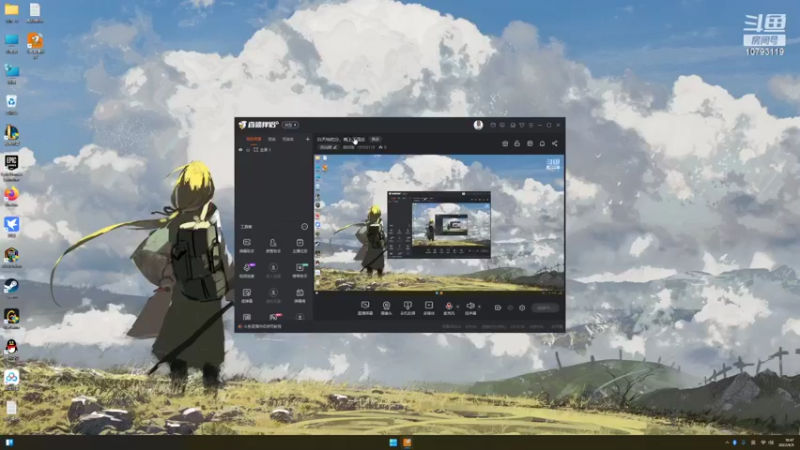Toggle the lock icon on the scene source row
800x450 pixels.
point(248,149)
